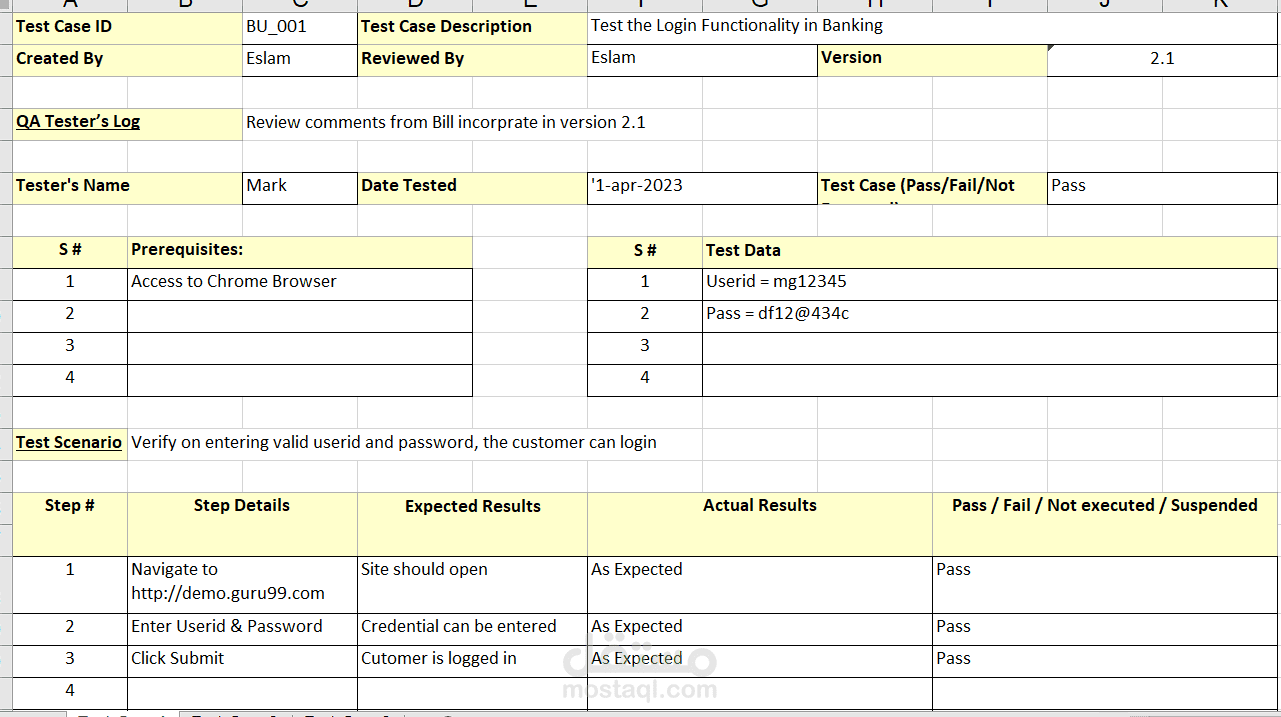This screenshot has width=1281, height=717.
Task: Select the Eslam cell beside Reviewed By
Action: [702, 60]
